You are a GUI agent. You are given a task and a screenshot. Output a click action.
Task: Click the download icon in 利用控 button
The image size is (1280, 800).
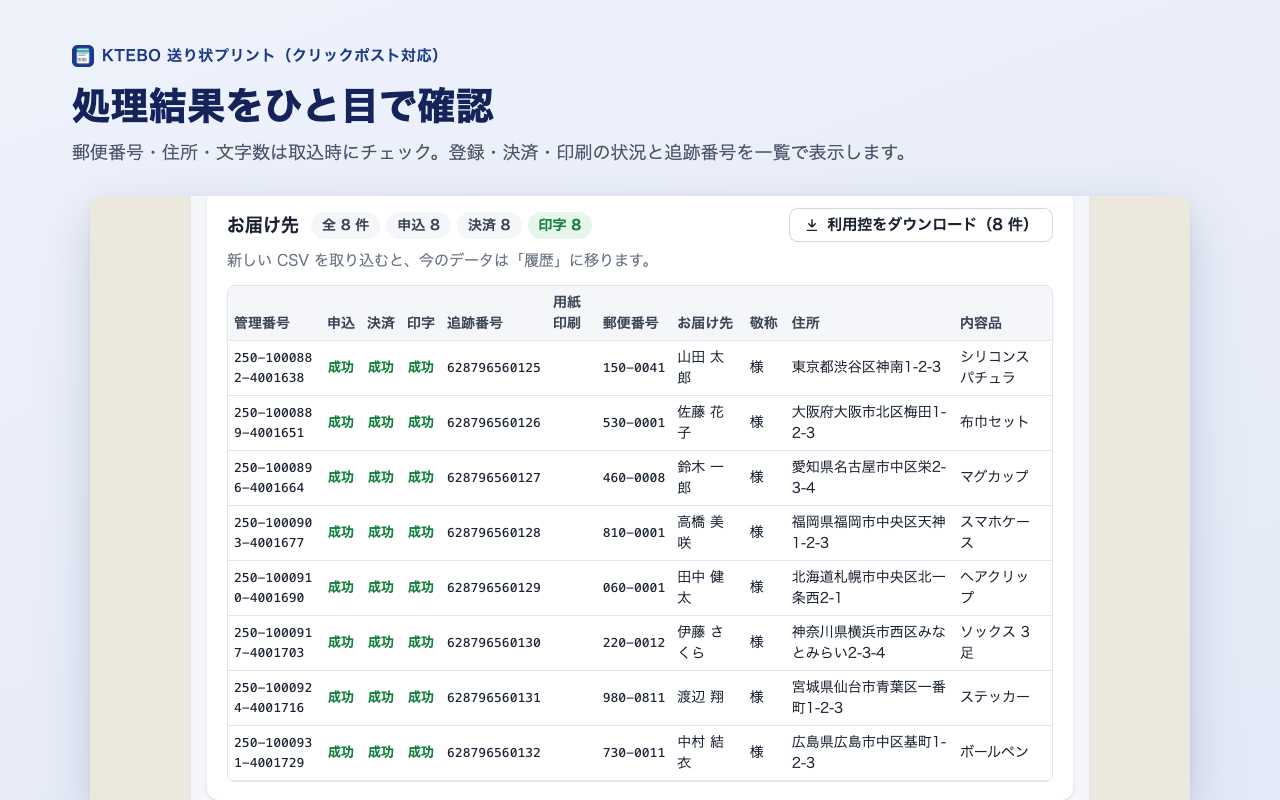coord(812,225)
